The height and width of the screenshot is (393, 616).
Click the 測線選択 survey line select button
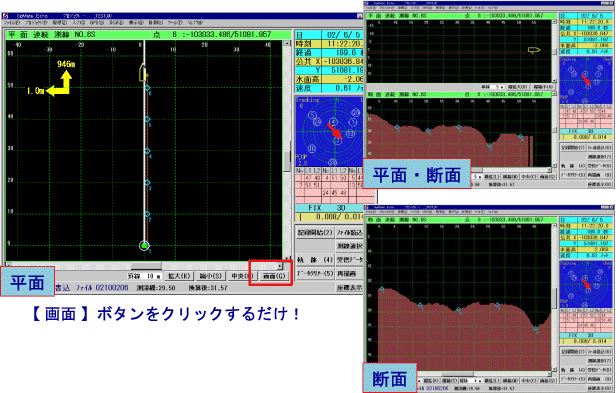(349, 246)
